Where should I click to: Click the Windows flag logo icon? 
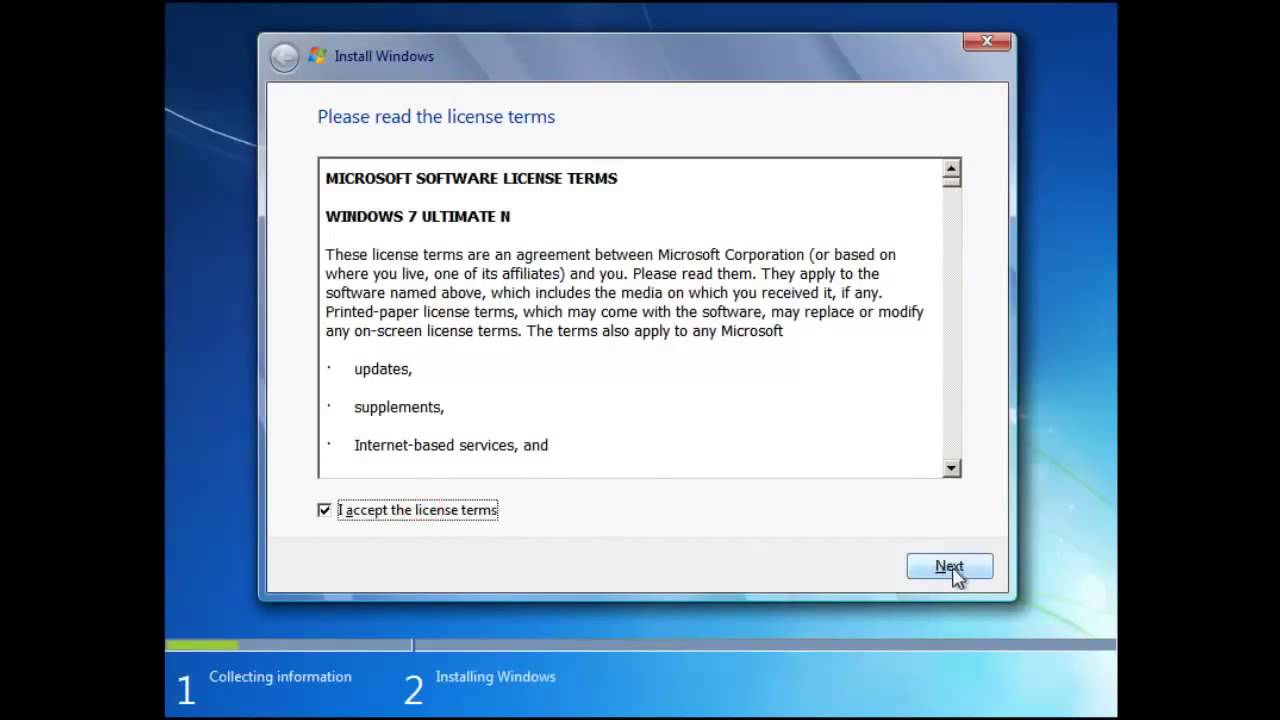[x=317, y=56]
